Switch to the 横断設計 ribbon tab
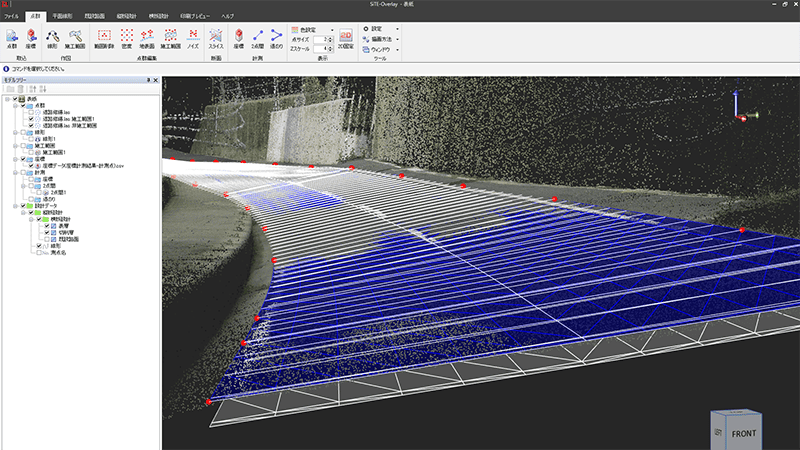The height and width of the screenshot is (450, 800). coord(158,16)
